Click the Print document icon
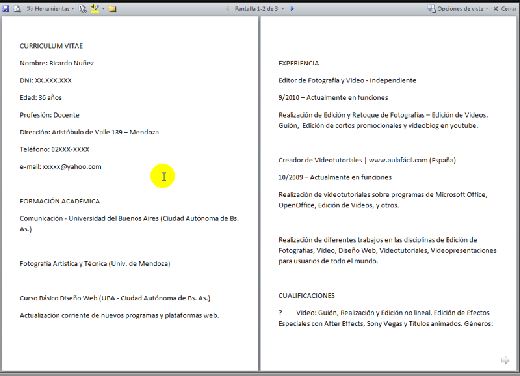 pyautogui.click(x=17, y=9)
